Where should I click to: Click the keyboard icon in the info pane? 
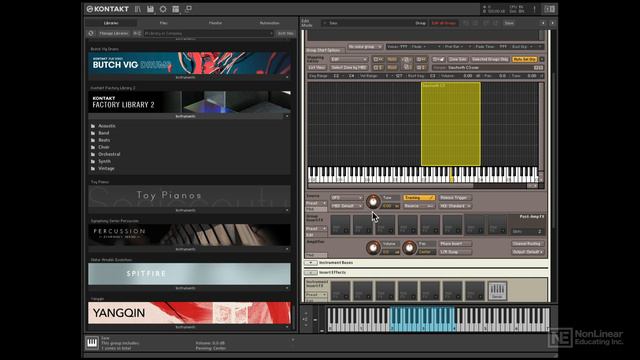click(x=92, y=342)
